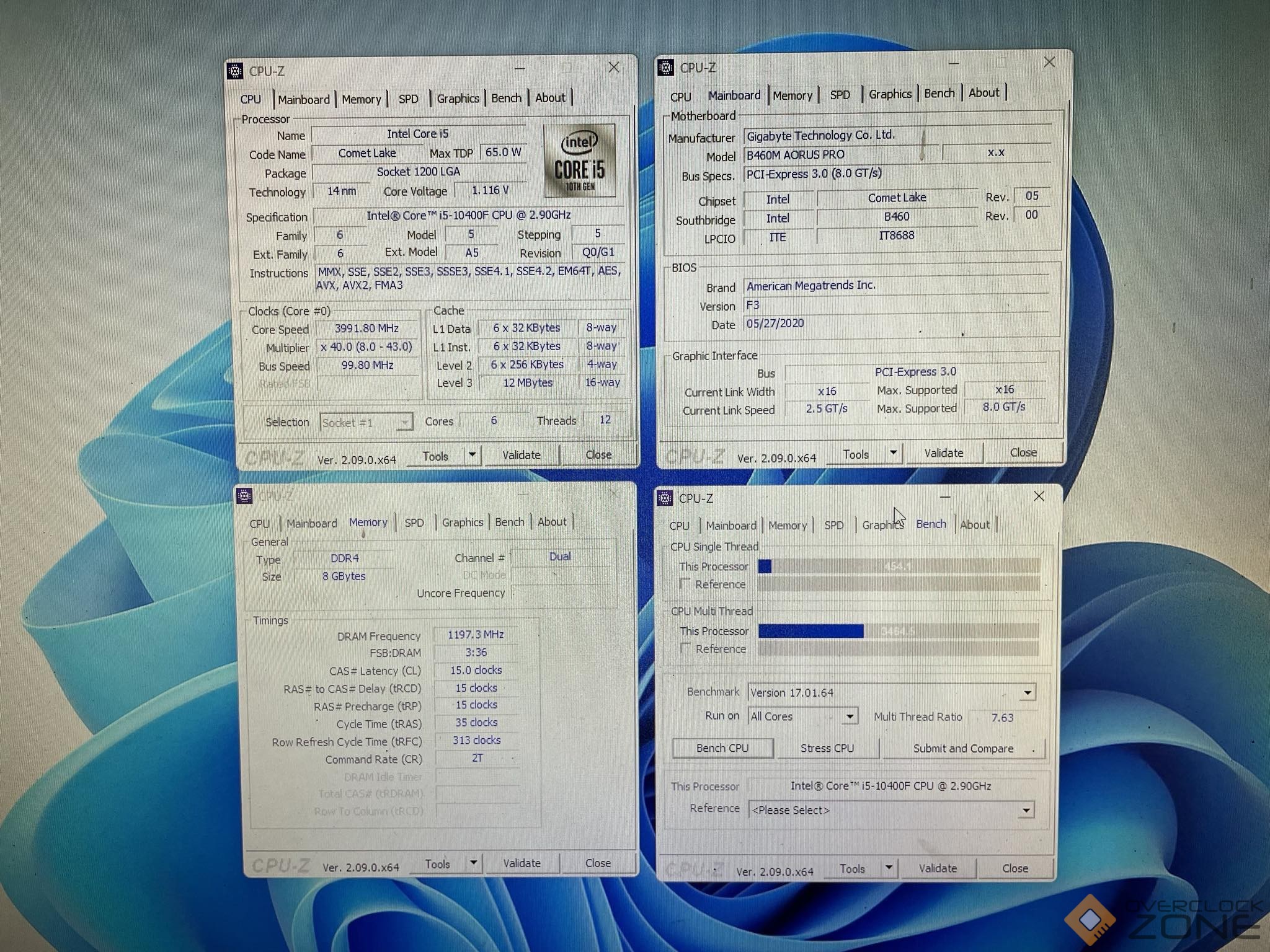Open the Benchmark version 17.01.64 dropdown
The height and width of the screenshot is (952, 1270).
tap(1028, 693)
